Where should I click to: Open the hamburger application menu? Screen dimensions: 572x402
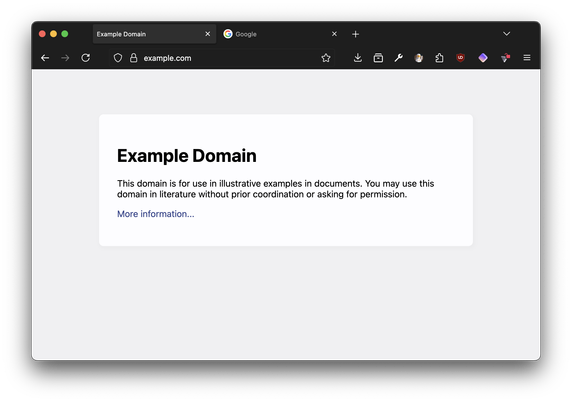(x=527, y=58)
